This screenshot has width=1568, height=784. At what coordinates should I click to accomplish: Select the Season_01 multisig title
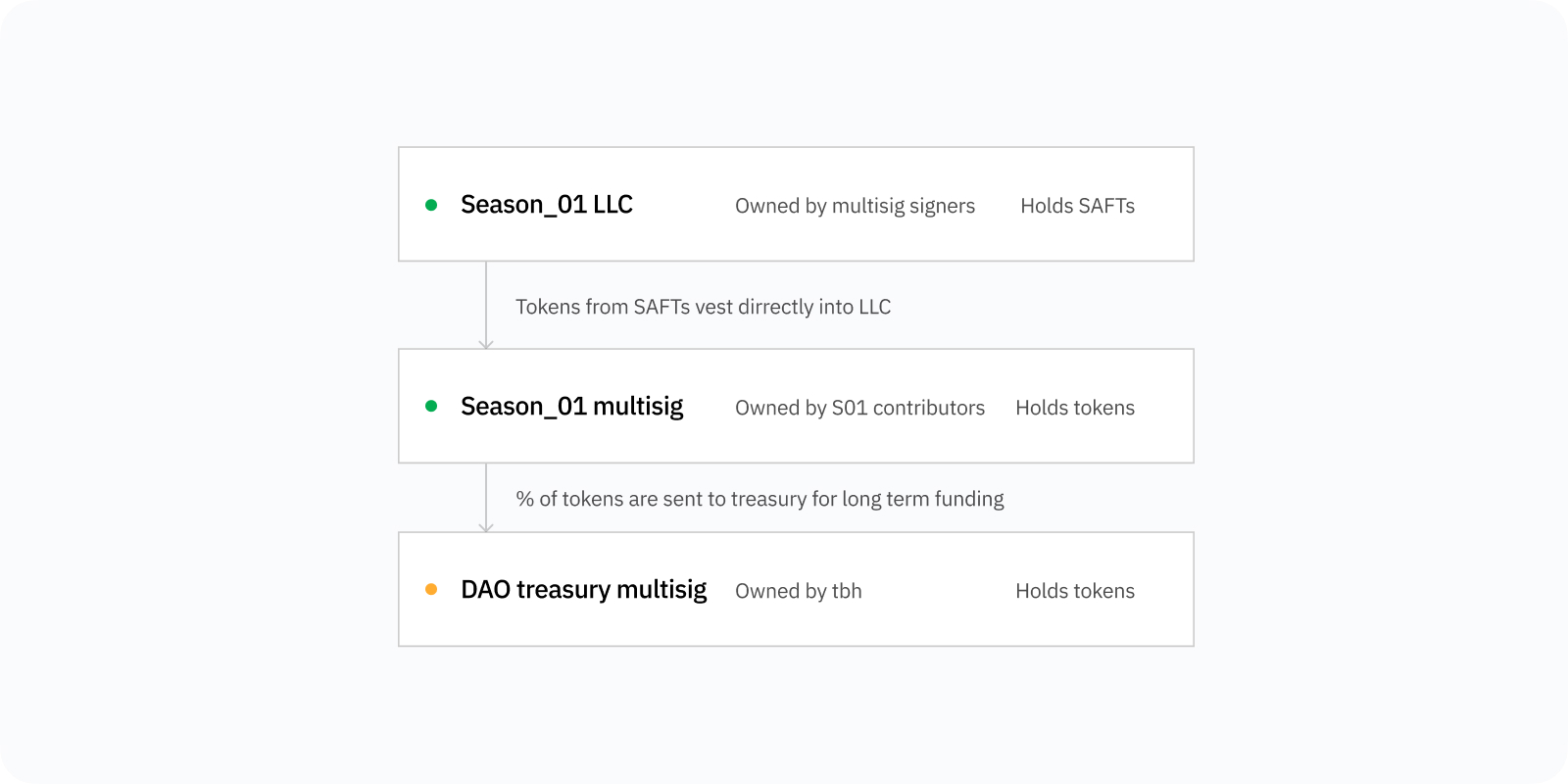[x=572, y=407]
